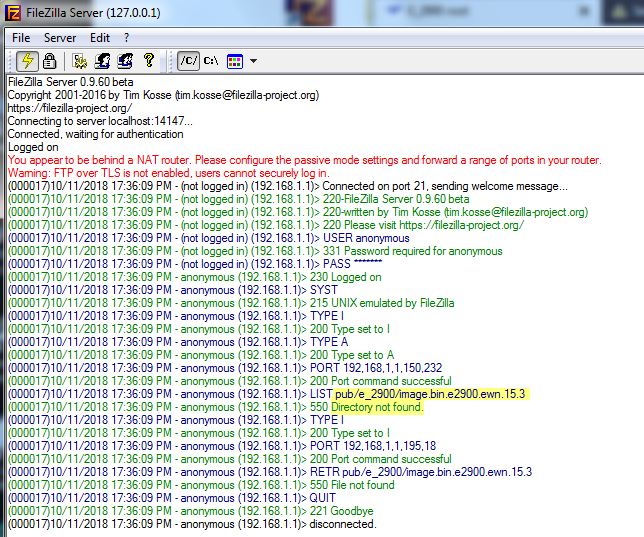This screenshot has width=644, height=537.
Task: Select the '230 Logged on' log line
Action: pyautogui.click(x=195, y=277)
